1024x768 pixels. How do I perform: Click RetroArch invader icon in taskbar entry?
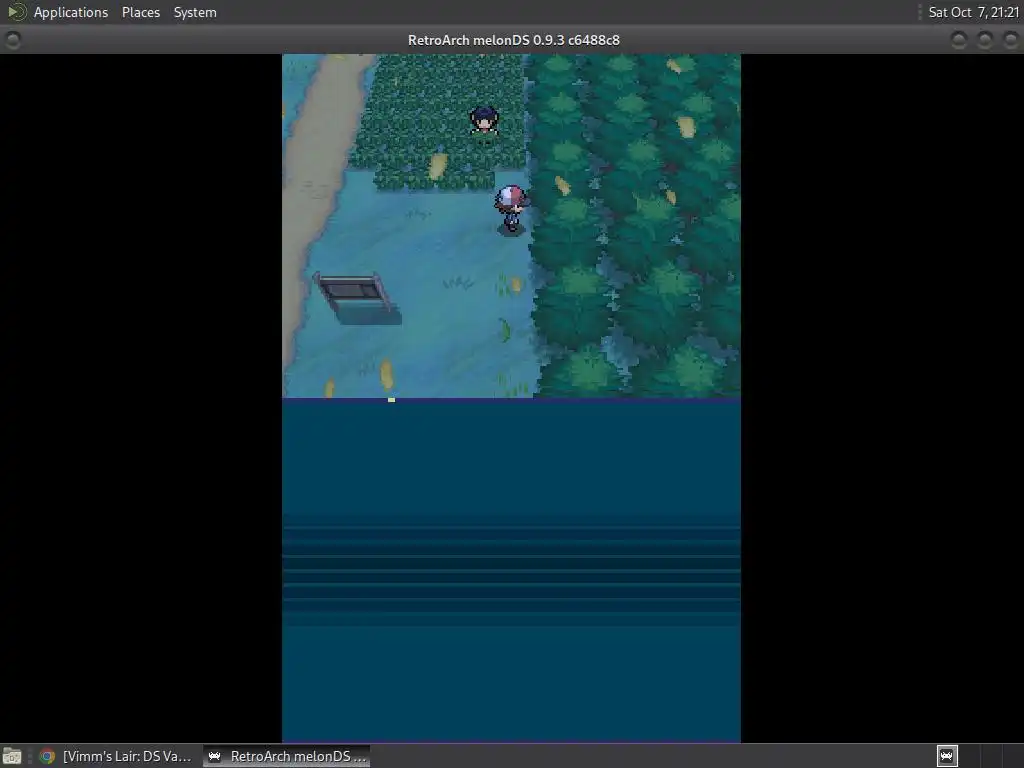(x=215, y=756)
